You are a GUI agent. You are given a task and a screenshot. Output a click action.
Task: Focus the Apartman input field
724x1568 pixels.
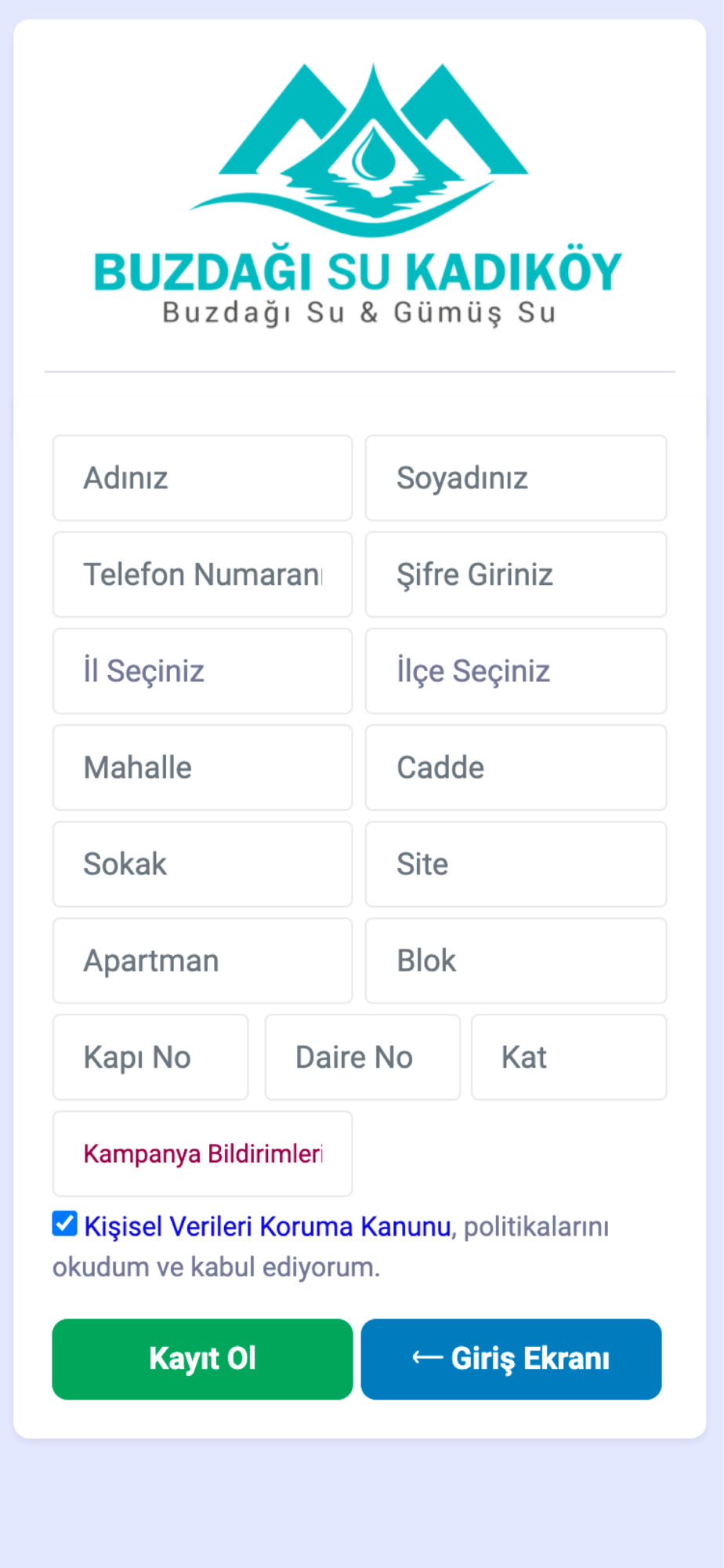(202, 960)
